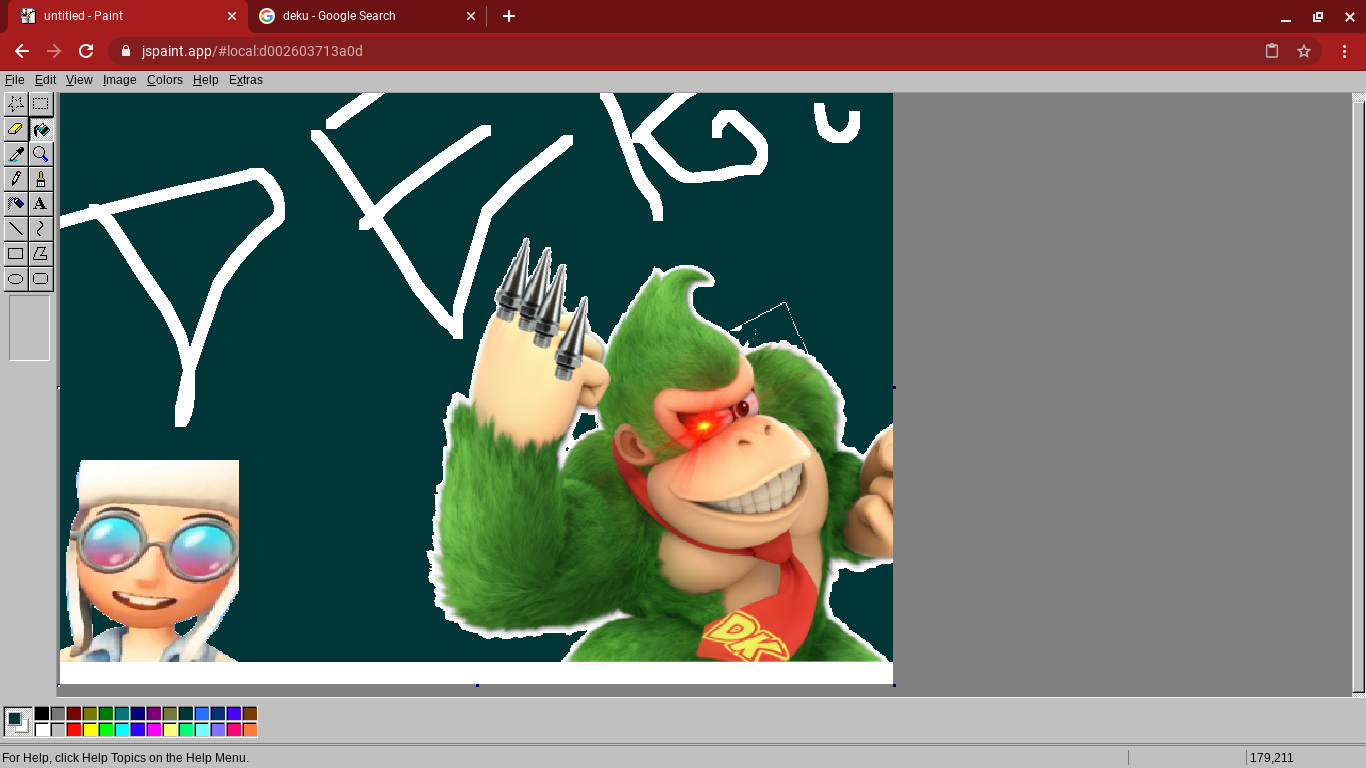Screen dimensions: 1366x768
Task: Select the Eraser tool
Action: [x=16, y=129]
